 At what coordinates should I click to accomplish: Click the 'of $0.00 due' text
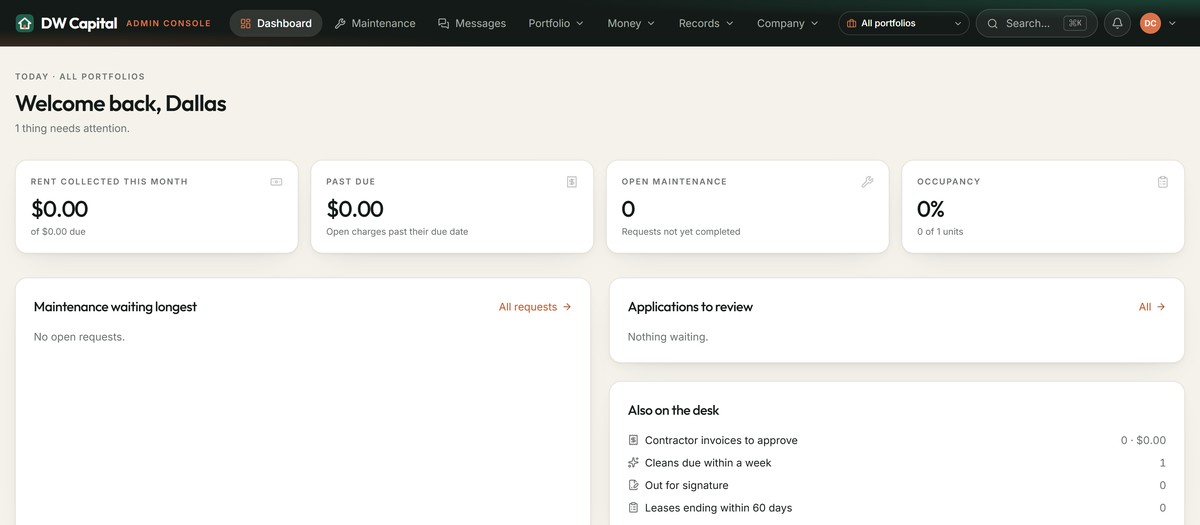58,232
